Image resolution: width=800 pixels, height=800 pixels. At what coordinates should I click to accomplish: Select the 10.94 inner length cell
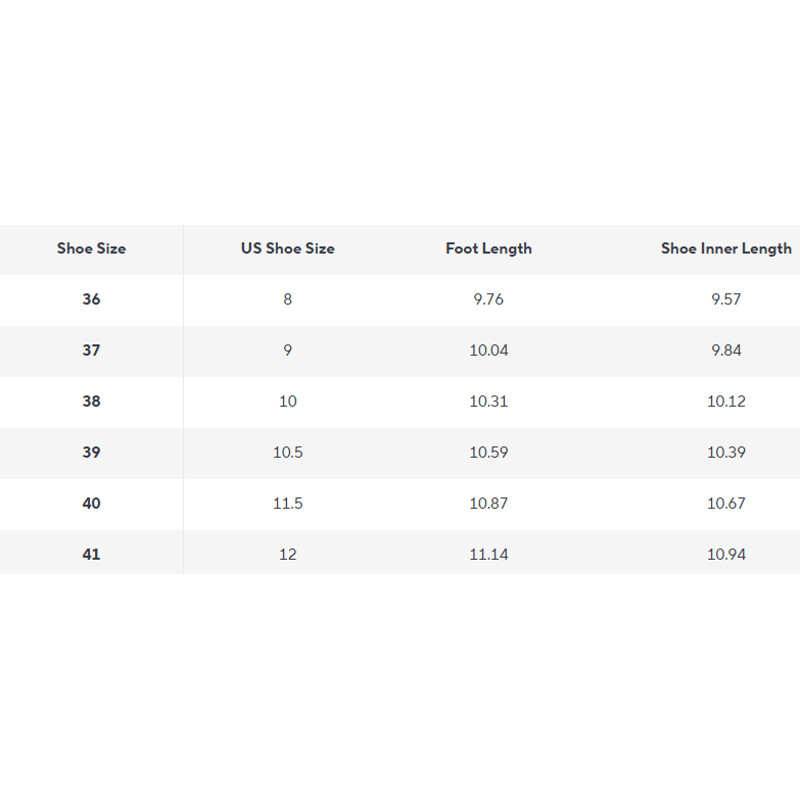pos(725,554)
